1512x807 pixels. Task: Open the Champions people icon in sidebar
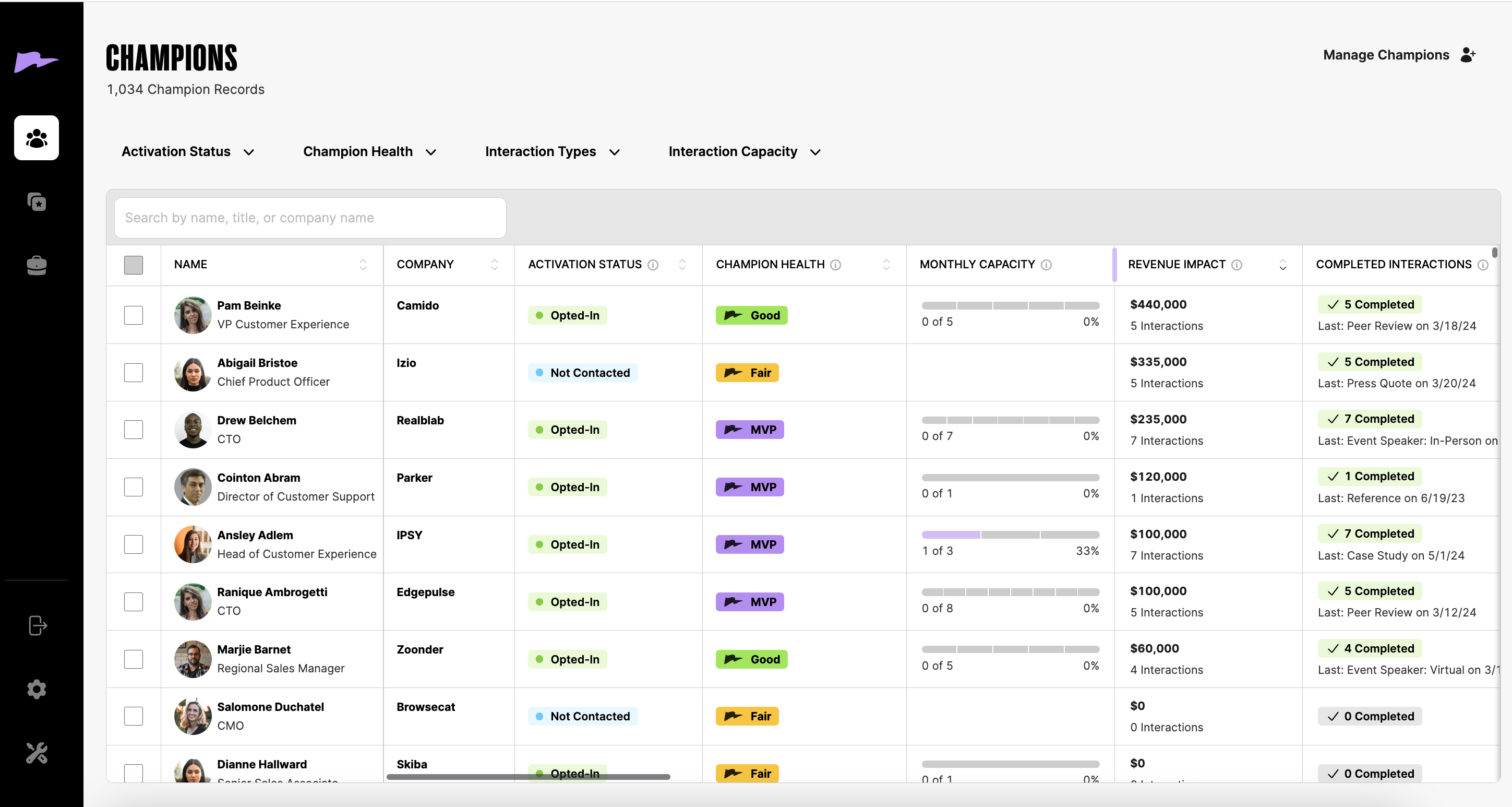coord(37,138)
